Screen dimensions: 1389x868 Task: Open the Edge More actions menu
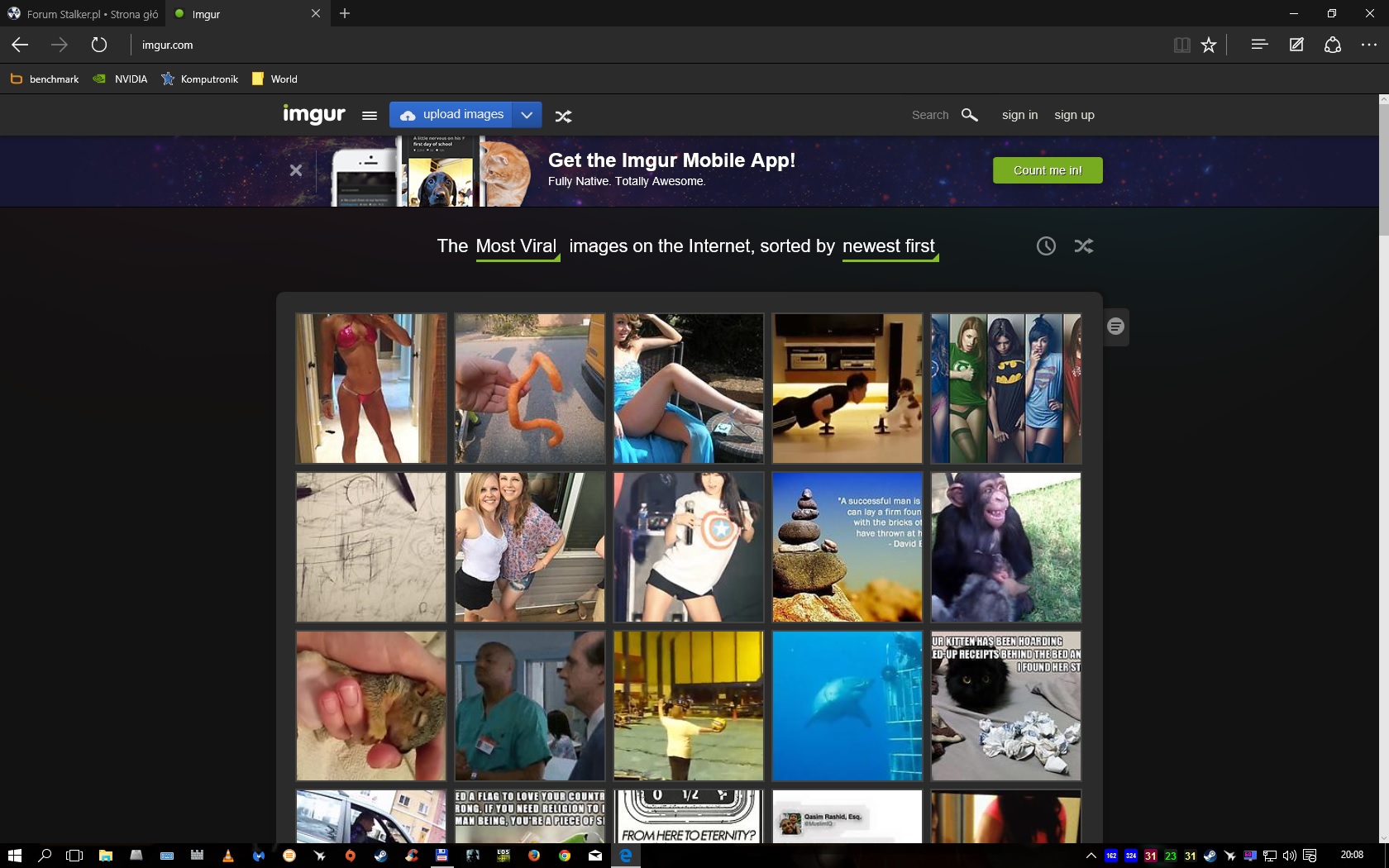[1369, 45]
